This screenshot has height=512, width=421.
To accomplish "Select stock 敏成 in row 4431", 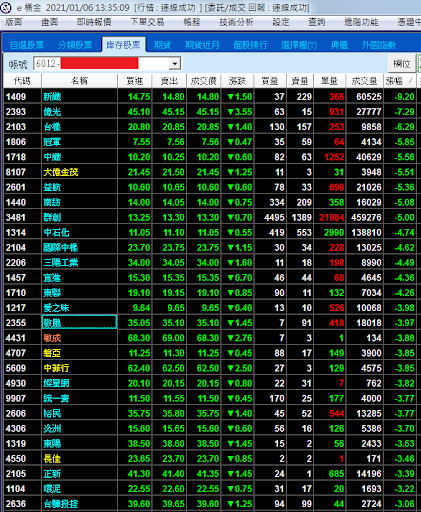I will click(79, 338).
